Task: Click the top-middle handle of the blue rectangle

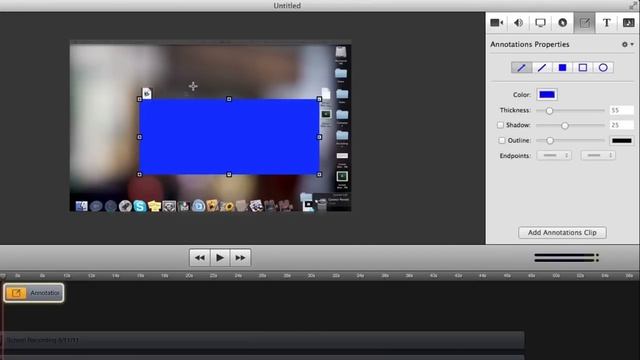Action: 229,99
